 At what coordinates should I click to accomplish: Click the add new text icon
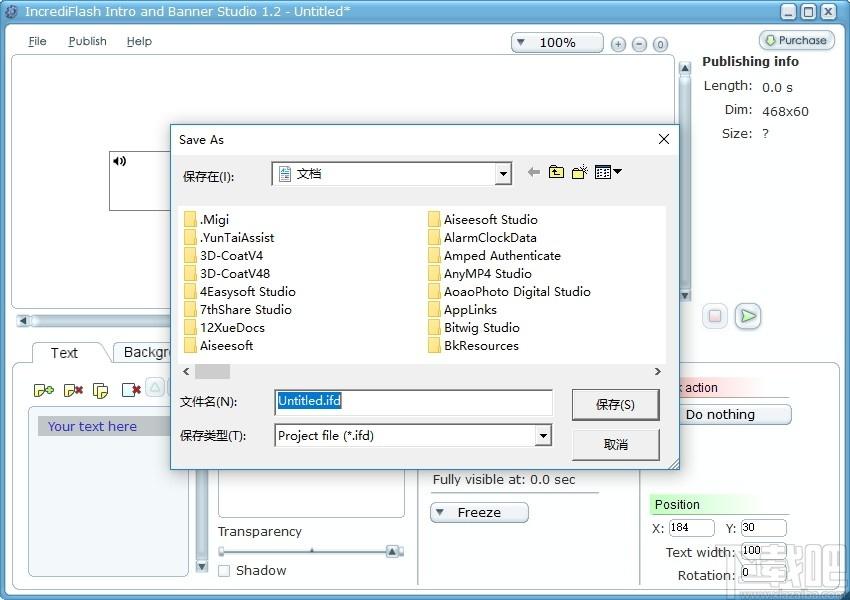43,390
